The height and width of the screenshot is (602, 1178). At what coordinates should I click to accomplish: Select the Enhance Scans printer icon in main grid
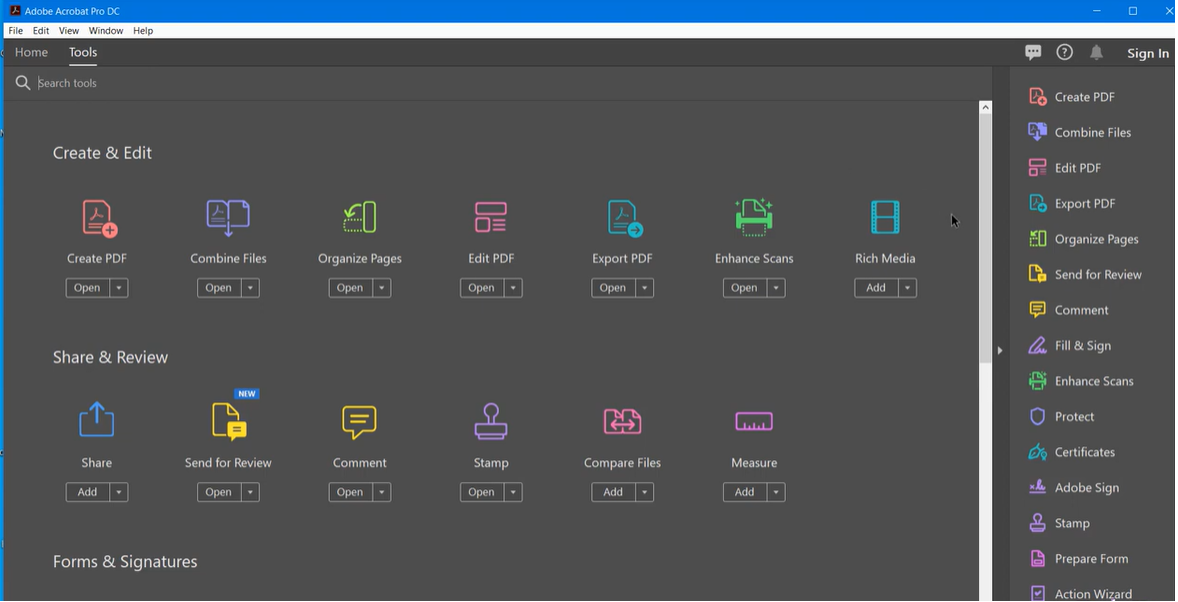[x=754, y=217]
